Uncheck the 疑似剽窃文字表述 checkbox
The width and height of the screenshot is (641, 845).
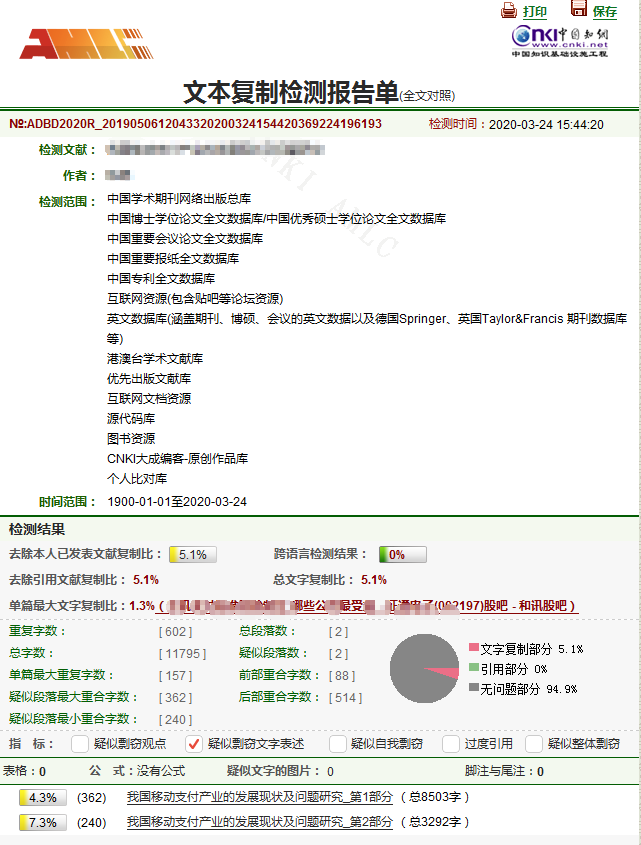(194, 744)
